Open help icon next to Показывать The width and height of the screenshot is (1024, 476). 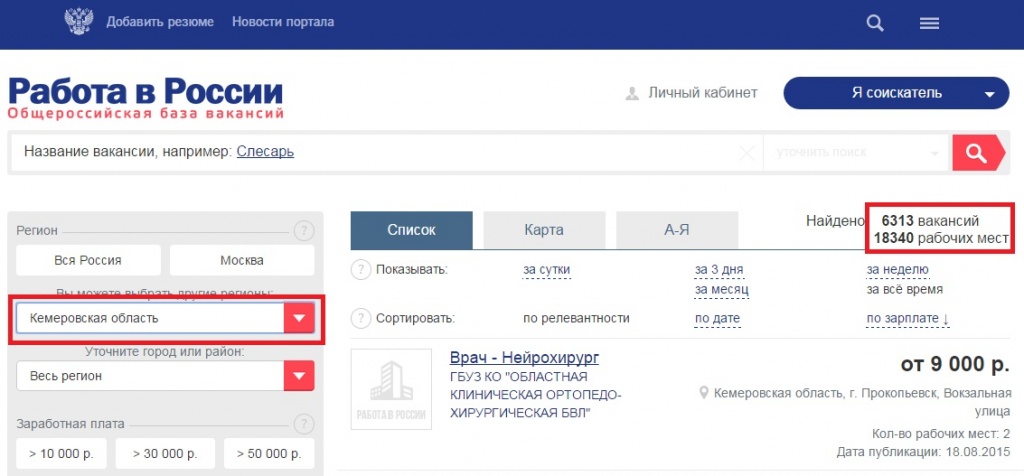361,270
